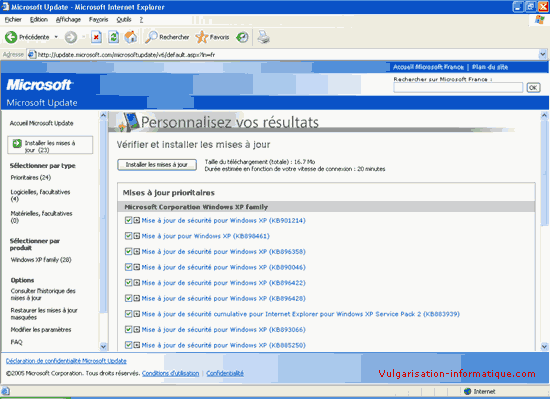The image size is (550, 399).
Task: Uncheck the KB896358 security update checkbox
Action: pos(128,251)
